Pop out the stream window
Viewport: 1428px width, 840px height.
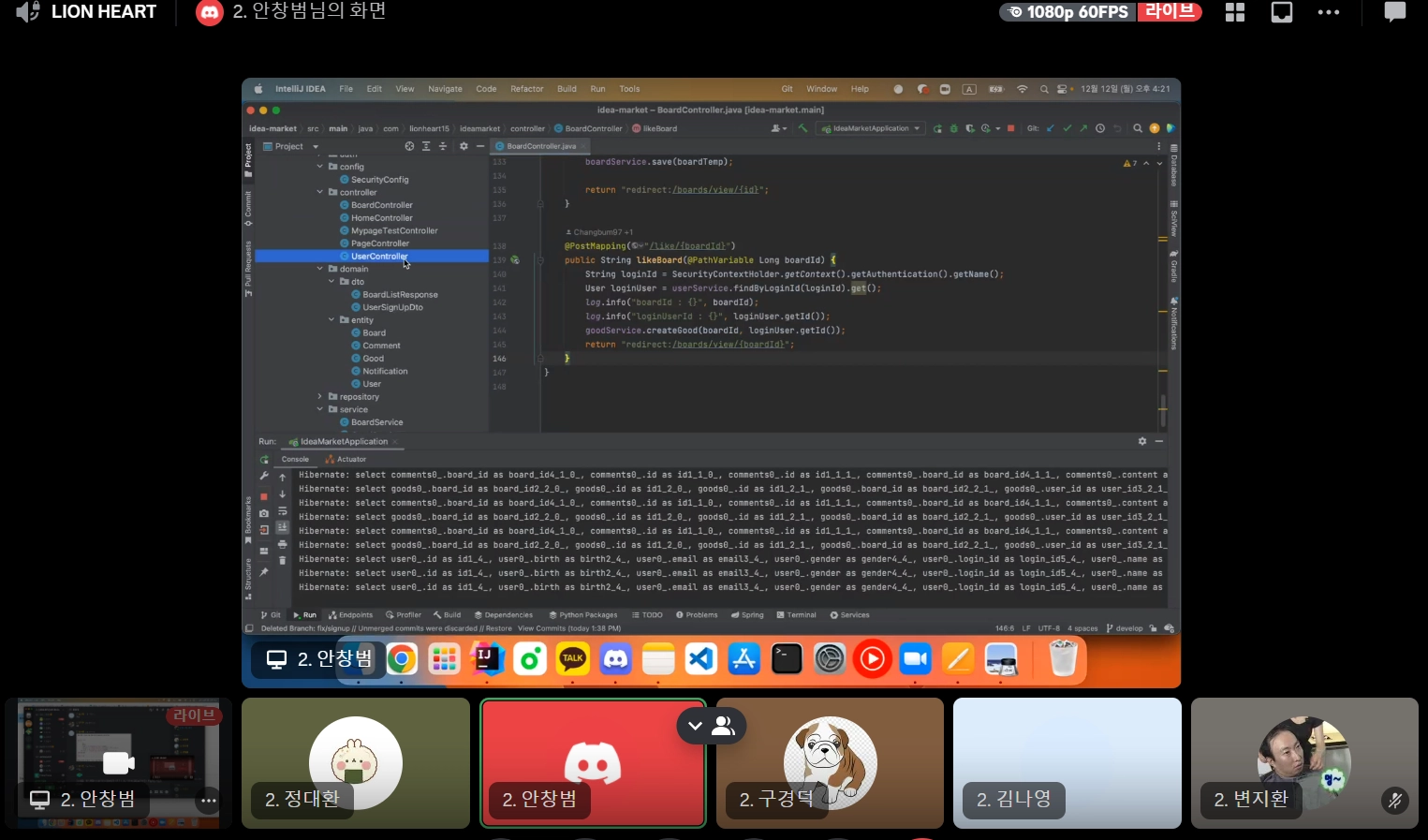click(x=1281, y=12)
